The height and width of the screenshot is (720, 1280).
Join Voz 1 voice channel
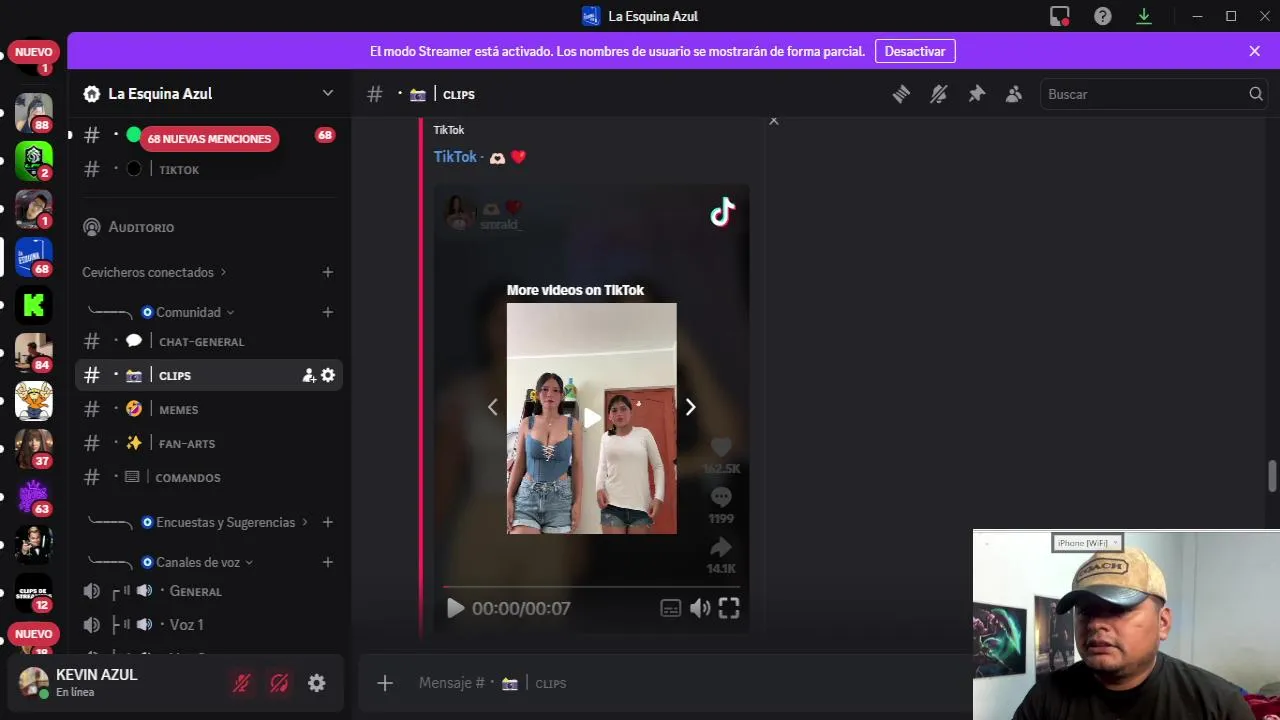[209, 625]
